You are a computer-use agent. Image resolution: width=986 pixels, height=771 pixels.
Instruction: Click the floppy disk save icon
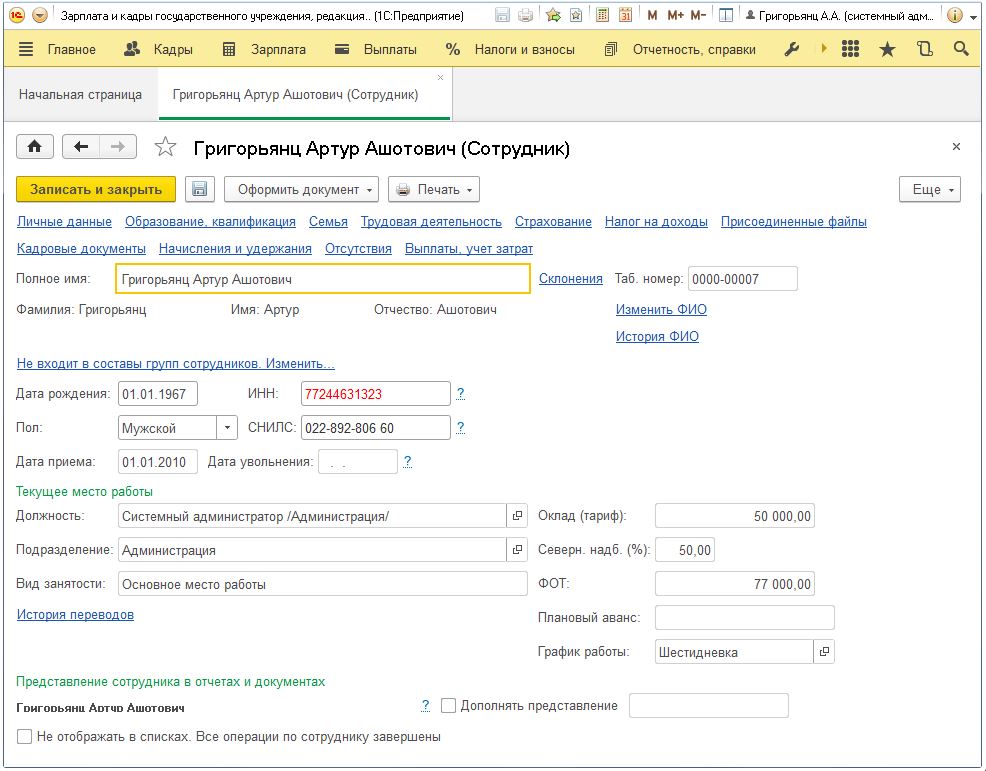tap(198, 189)
